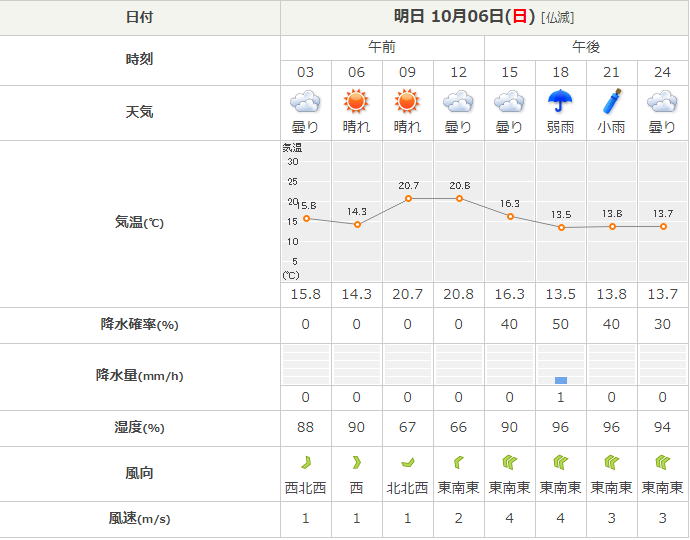Click the 降水確率(%) row label

(139, 324)
